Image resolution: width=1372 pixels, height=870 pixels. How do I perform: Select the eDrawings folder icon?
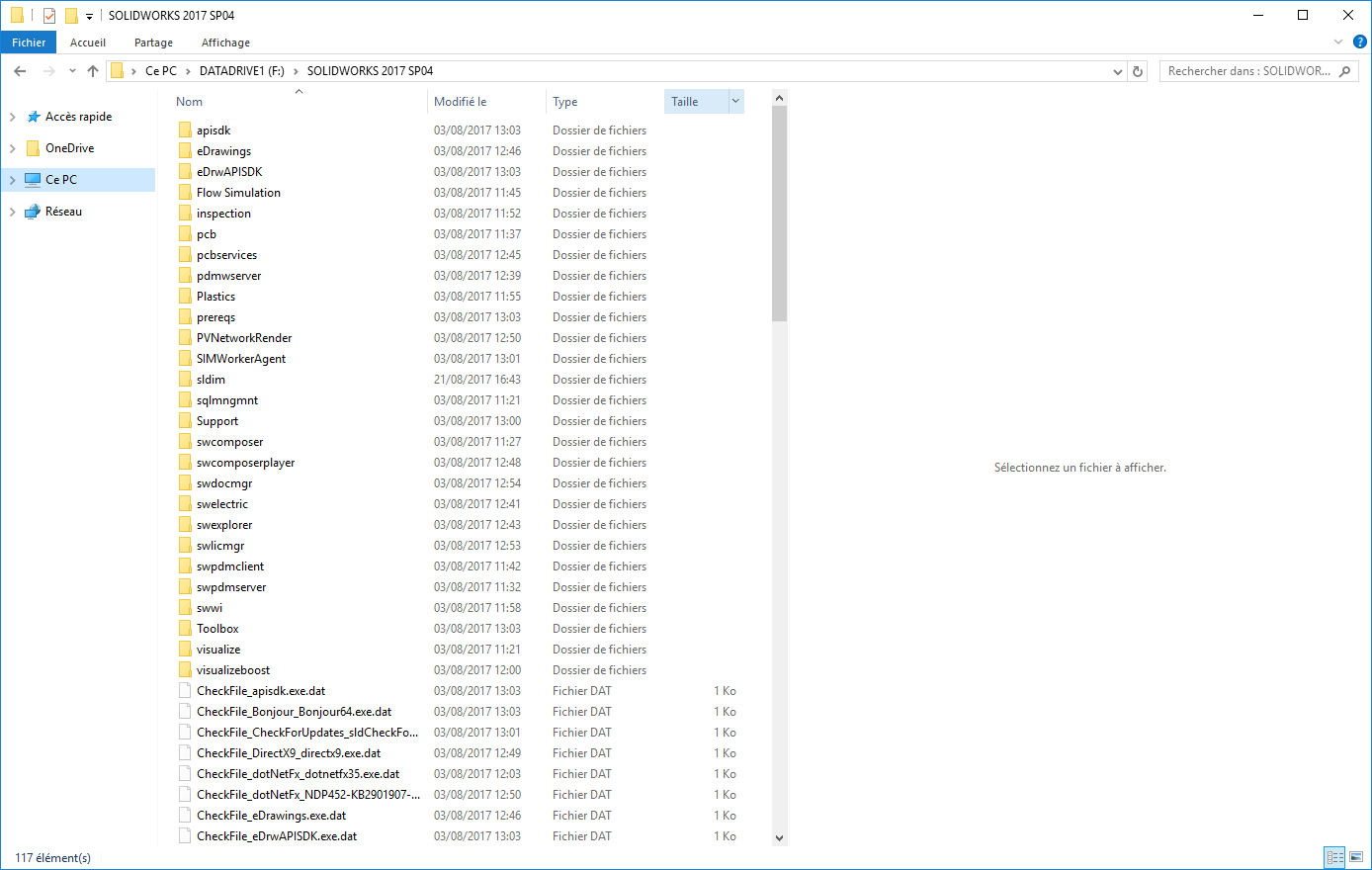coord(185,151)
